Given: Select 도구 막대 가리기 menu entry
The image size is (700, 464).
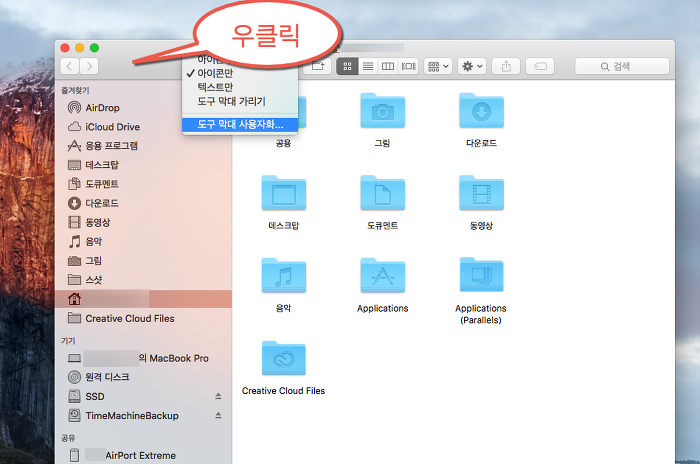Looking at the screenshot, I should 240,101.
